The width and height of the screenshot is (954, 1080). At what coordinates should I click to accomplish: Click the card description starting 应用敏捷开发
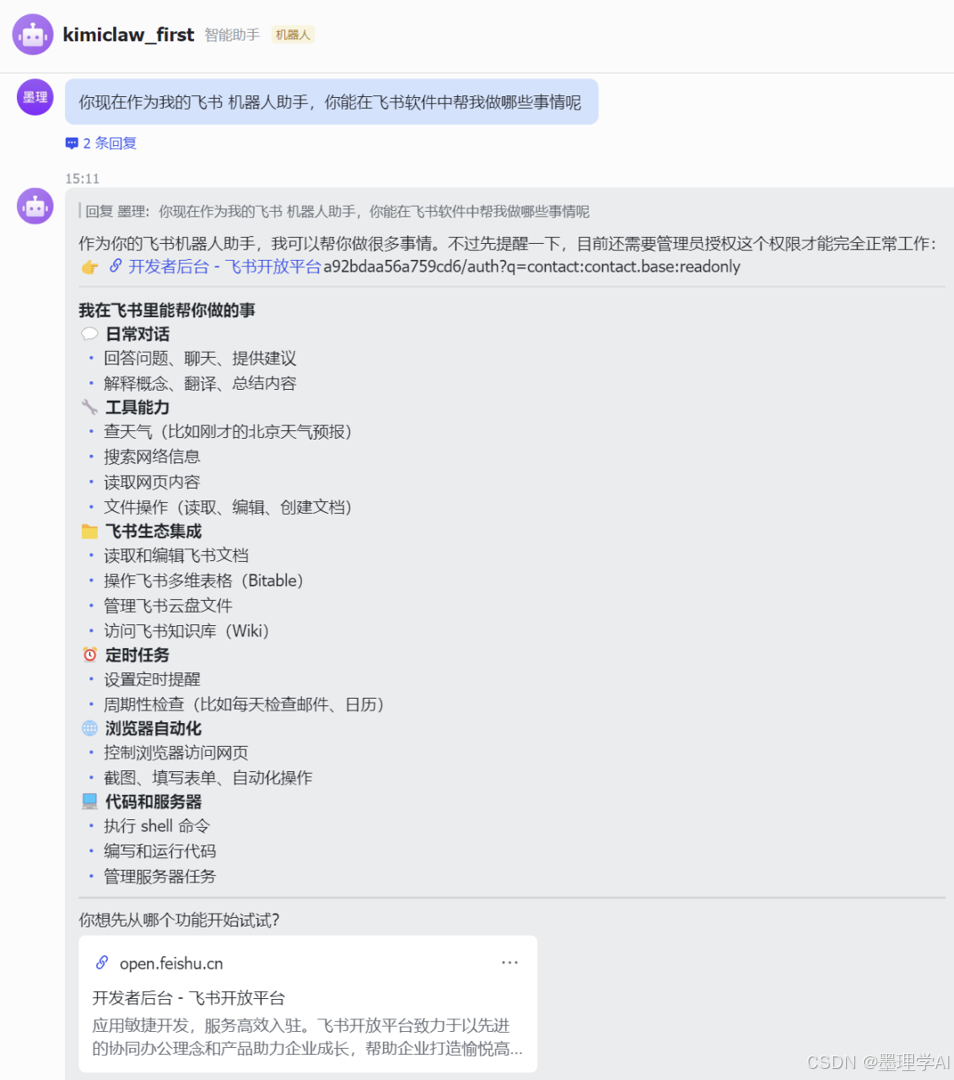pyautogui.click(x=307, y=1037)
